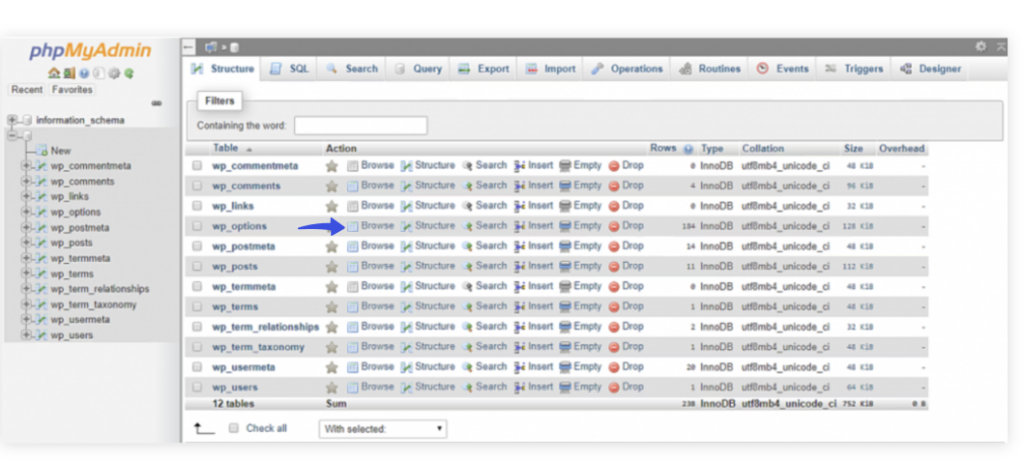The width and height of the screenshot is (1024, 461).
Task: Check the wp_posts row checkbox
Action: [x=197, y=266]
